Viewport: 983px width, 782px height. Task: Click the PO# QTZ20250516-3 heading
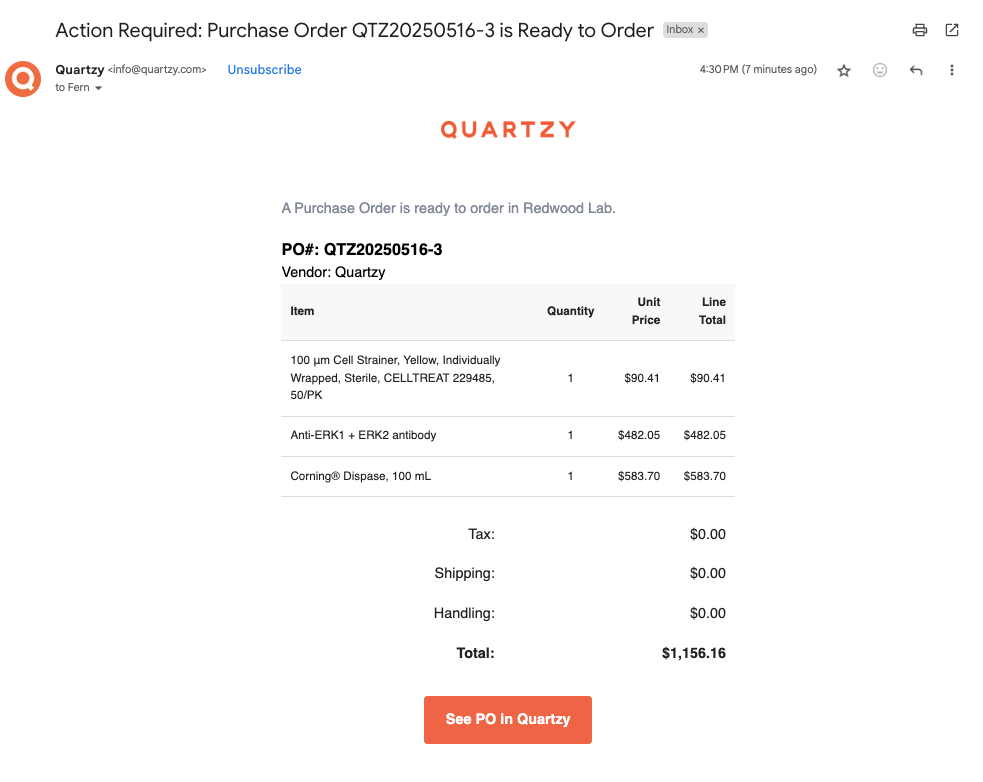tap(362, 250)
